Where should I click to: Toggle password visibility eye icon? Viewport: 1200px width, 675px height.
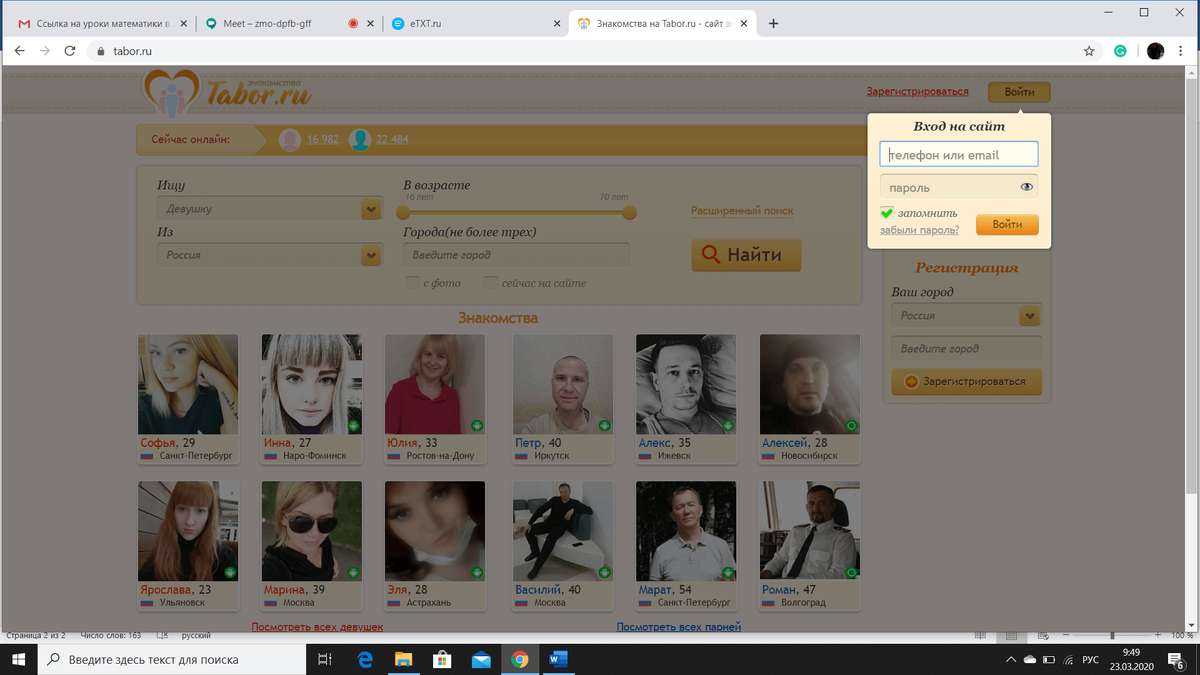(x=1026, y=187)
